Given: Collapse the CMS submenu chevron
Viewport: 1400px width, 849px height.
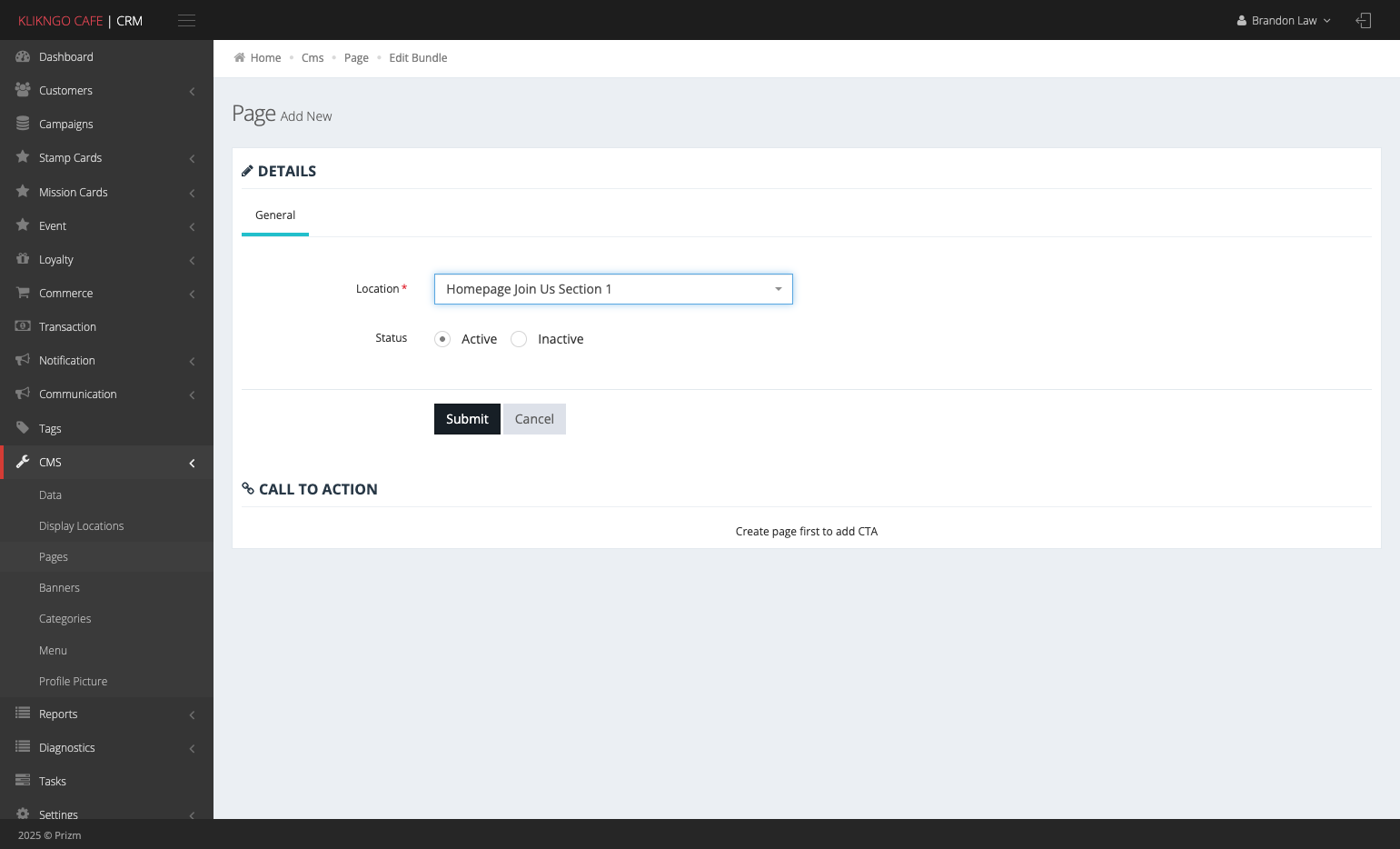Looking at the screenshot, I should [192, 463].
